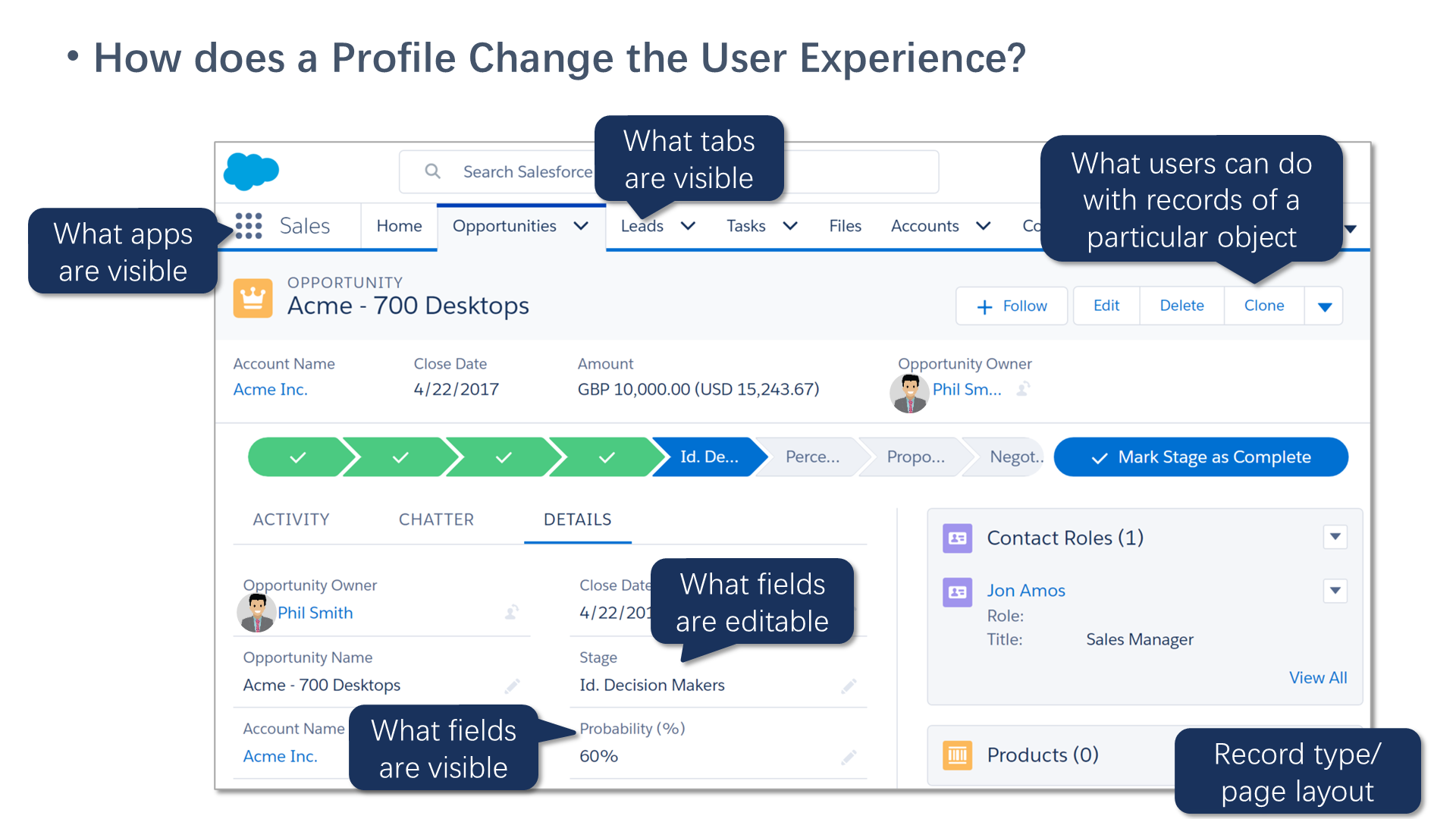
Task: Switch to the DETAILS tab
Action: tap(577, 519)
